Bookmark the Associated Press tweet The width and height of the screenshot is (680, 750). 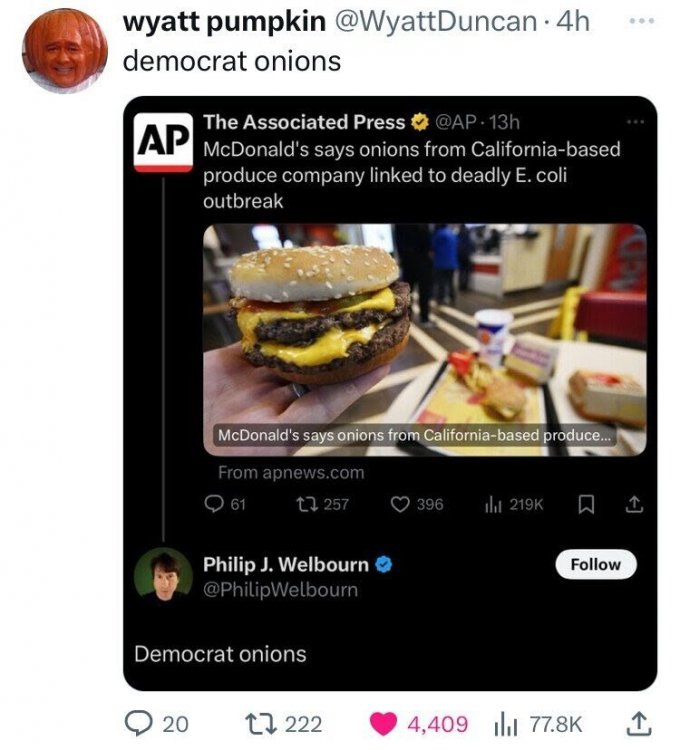tap(589, 504)
